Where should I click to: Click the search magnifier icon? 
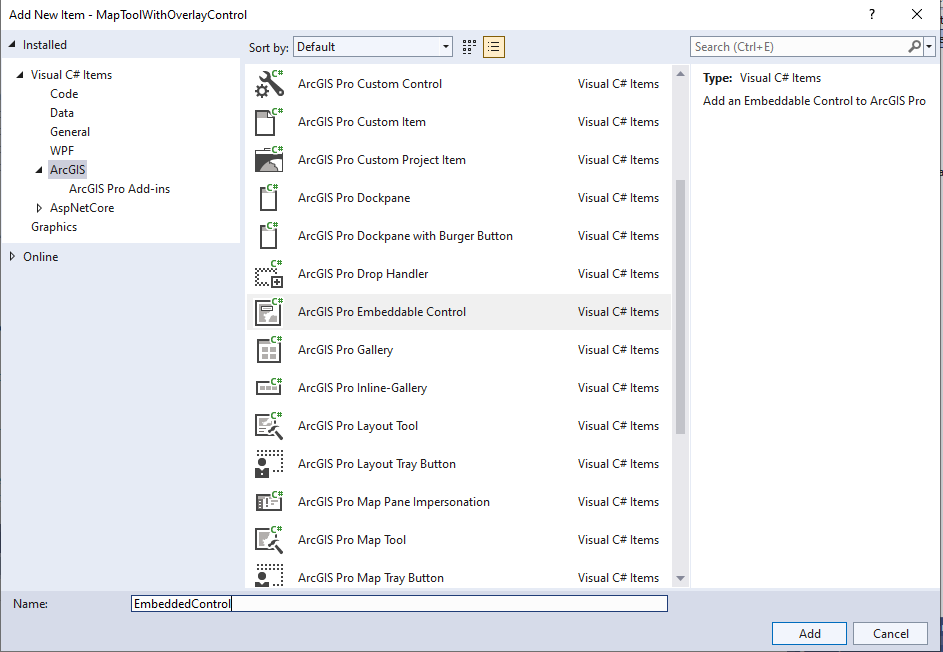(914, 46)
